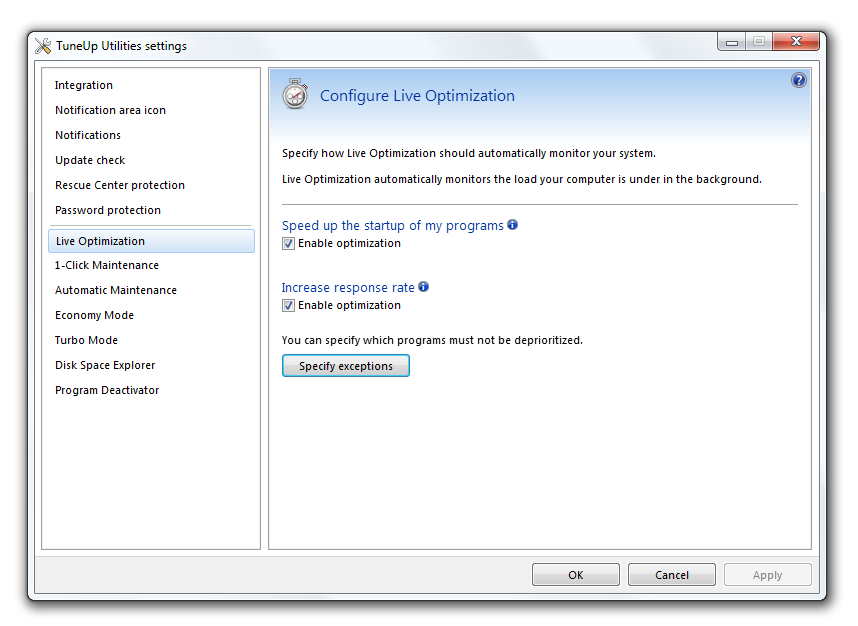Switch to 1-Click Maintenance settings
The image size is (858, 626).
107,266
